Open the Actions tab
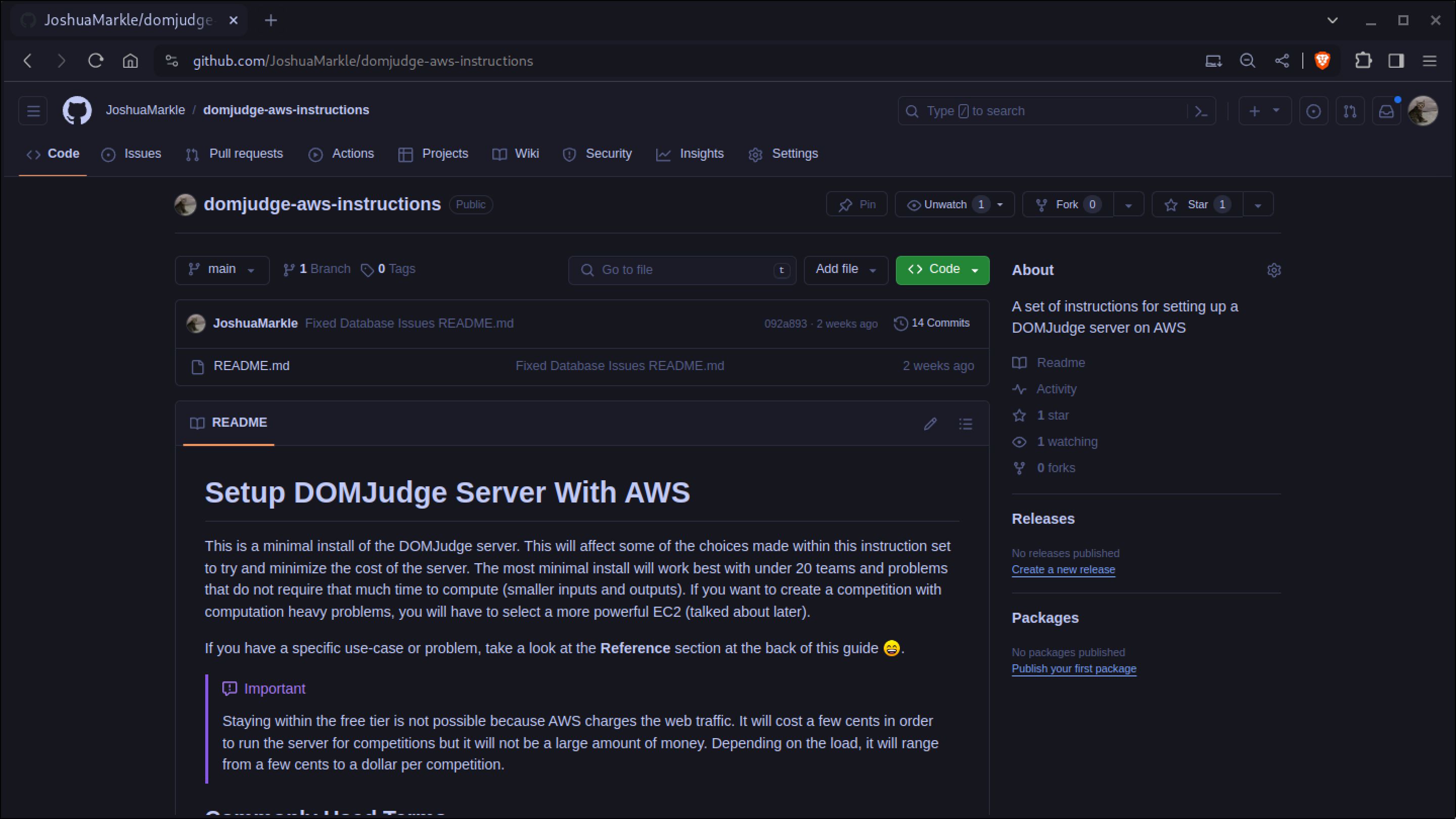This screenshot has height=819, width=1456. [x=341, y=154]
